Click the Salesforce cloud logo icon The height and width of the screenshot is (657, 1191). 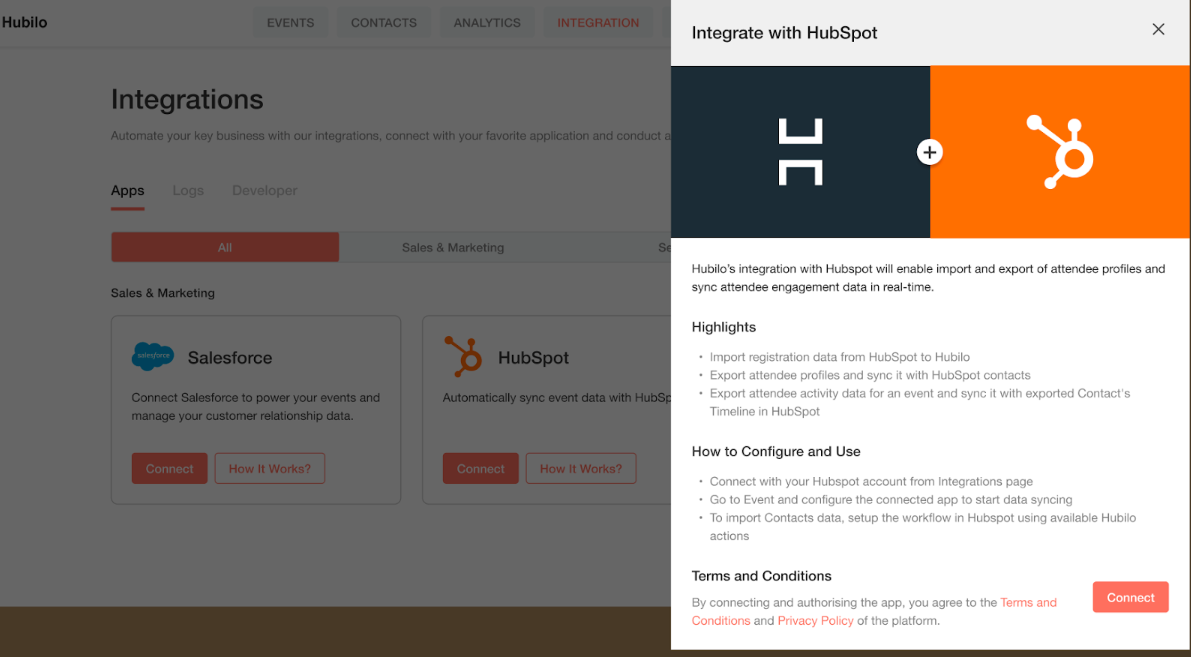point(153,355)
